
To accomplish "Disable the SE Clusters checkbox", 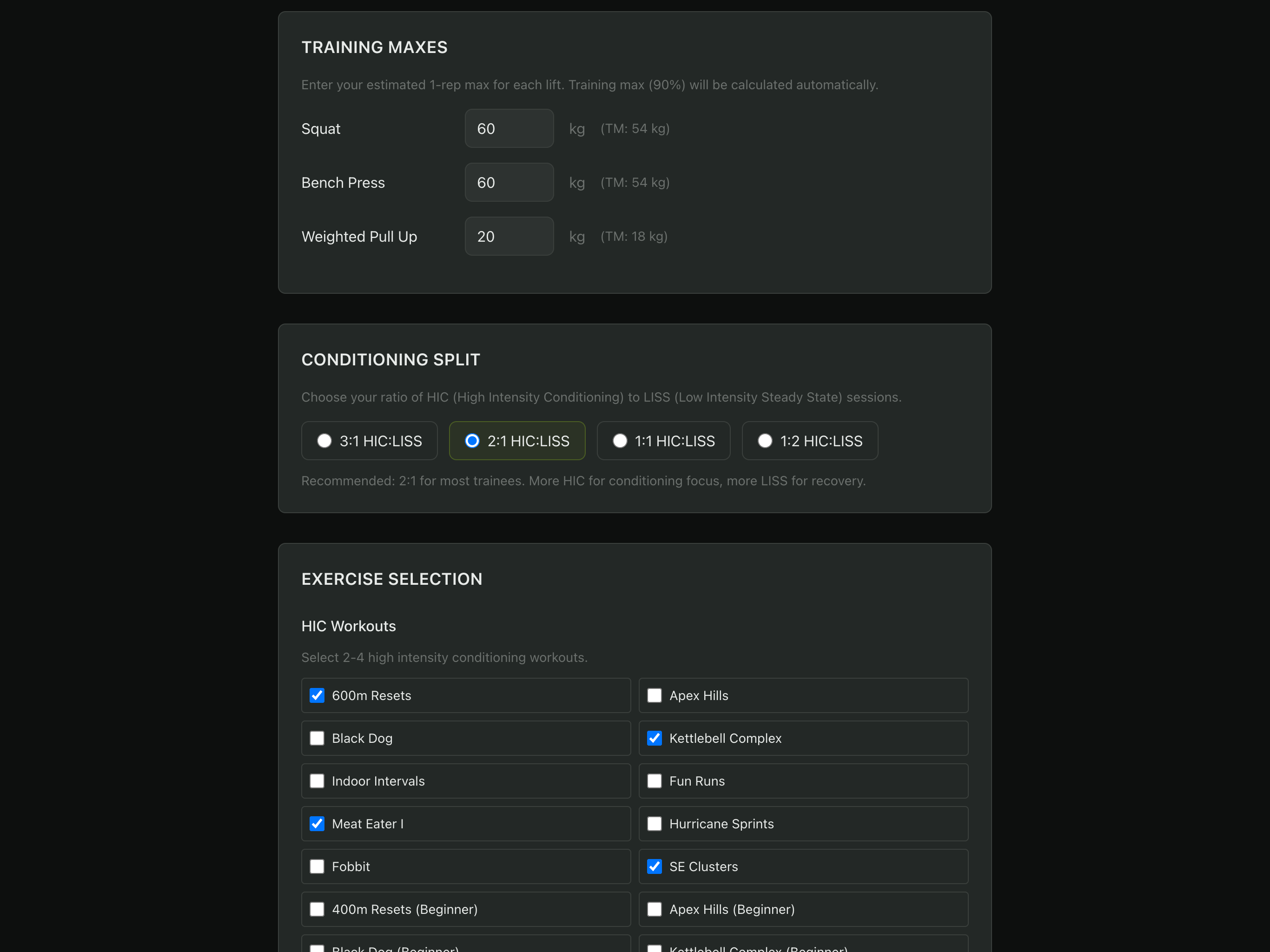I will 655,866.
